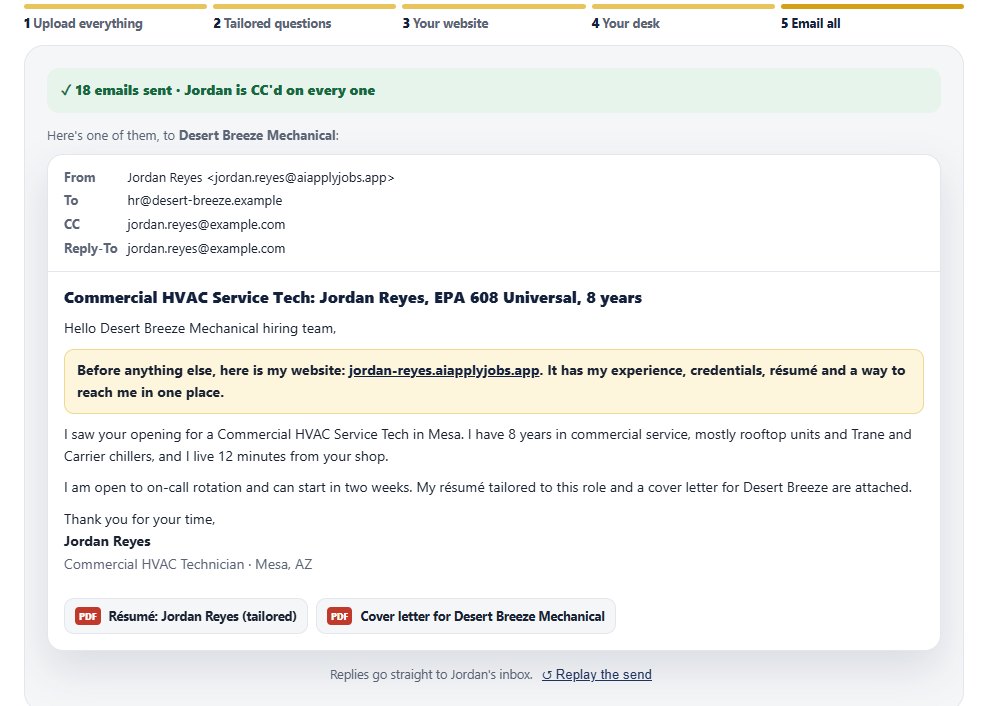The height and width of the screenshot is (706, 988).
Task: Click the red PDF icon on the Résumé attachment
Action: click(x=88, y=616)
